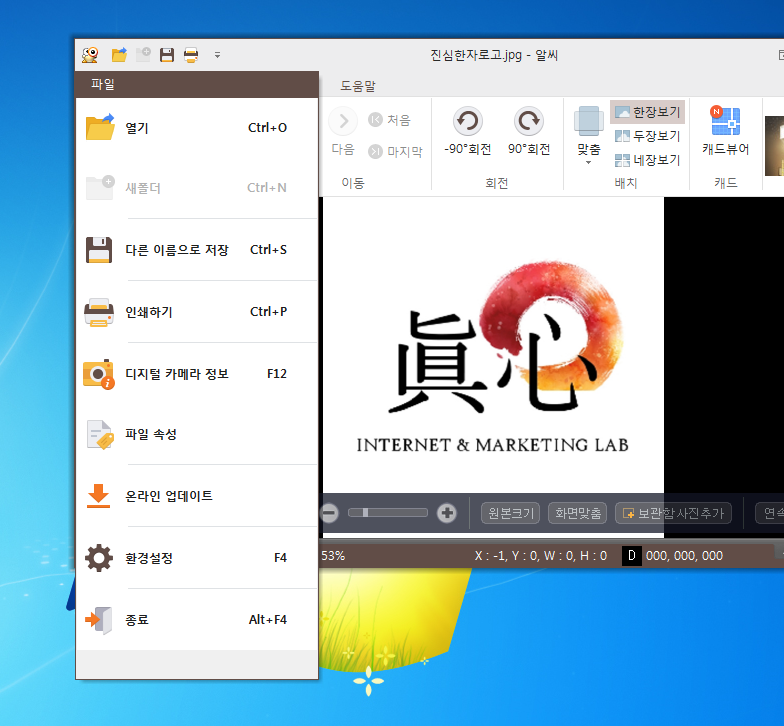The height and width of the screenshot is (726, 784).
Task: Select 열기 from the file menu
Action: [197, 128]
